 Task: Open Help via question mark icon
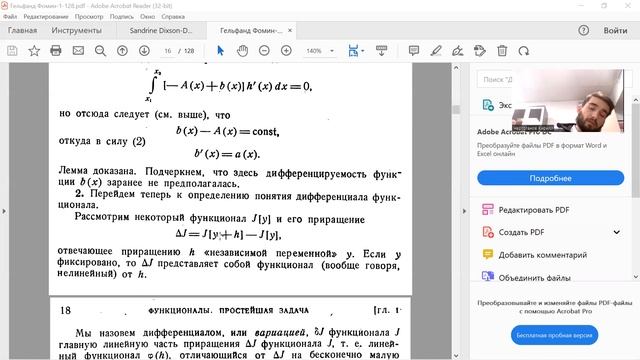[583, 30]
